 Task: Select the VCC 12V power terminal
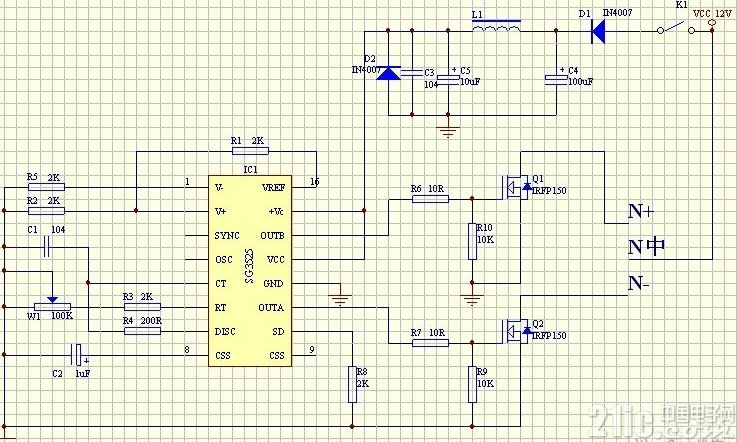click(x=712, y=22)
